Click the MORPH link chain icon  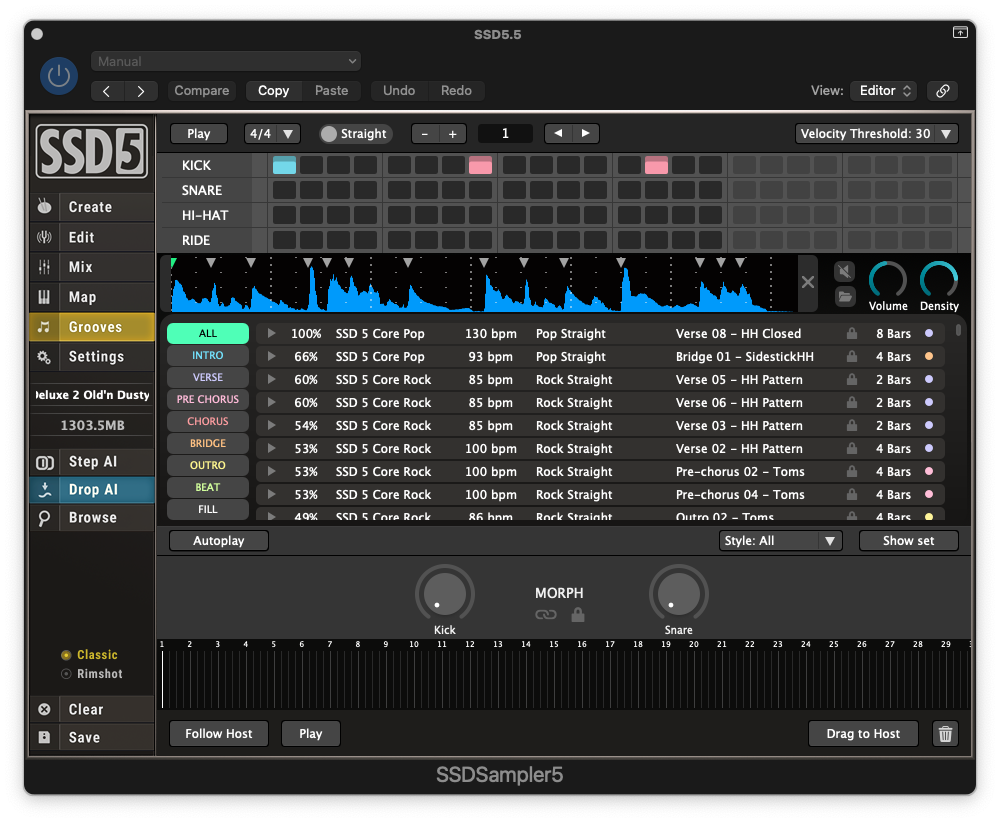[x=546, y=614]
